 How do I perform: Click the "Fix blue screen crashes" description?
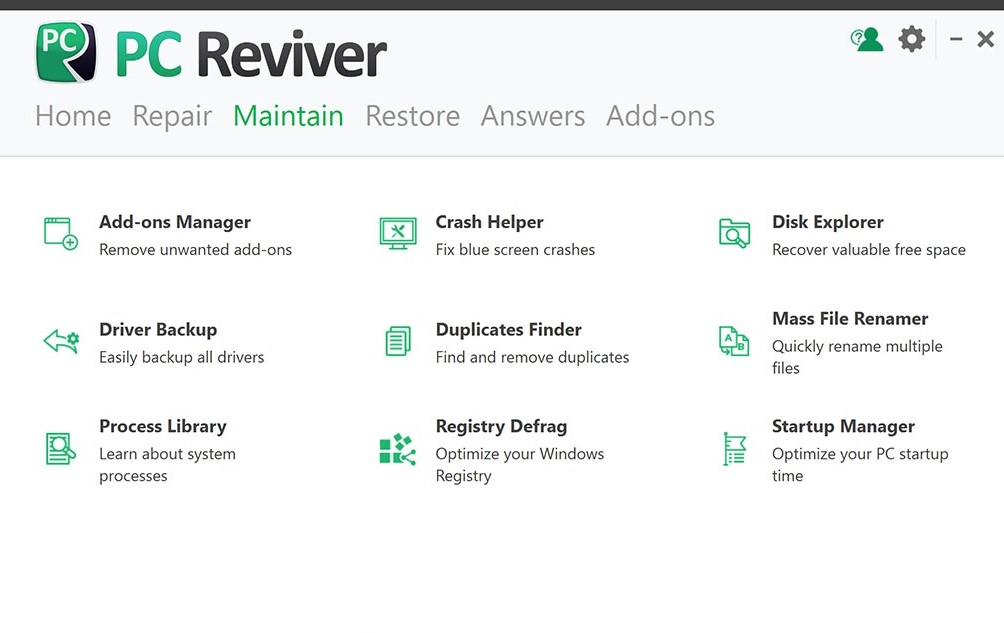click(515, 250)
